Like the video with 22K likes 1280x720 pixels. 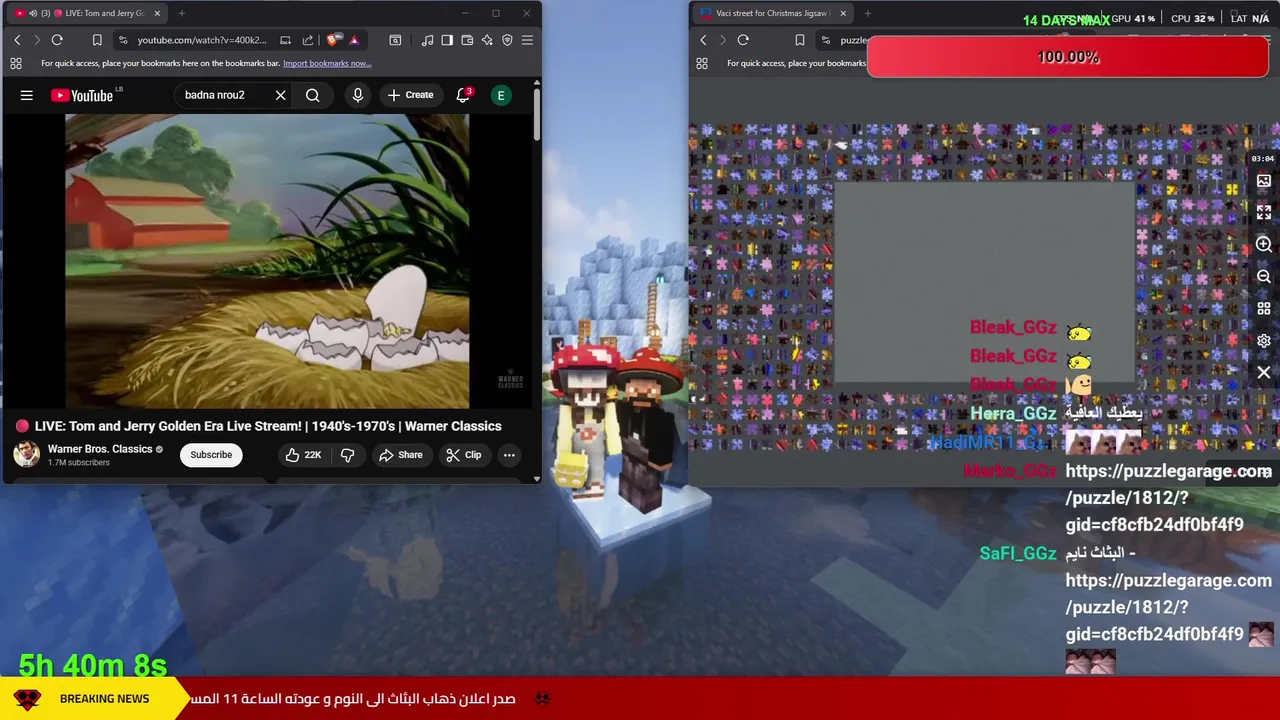click(x=303, y=455)
